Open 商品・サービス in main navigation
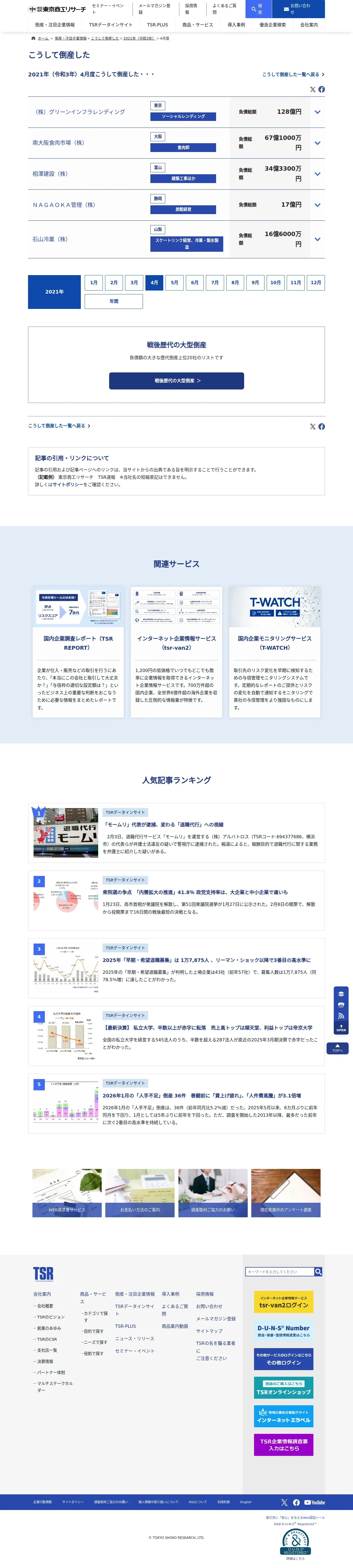This screenshot has height=1568, width=353. pos(198,25)
